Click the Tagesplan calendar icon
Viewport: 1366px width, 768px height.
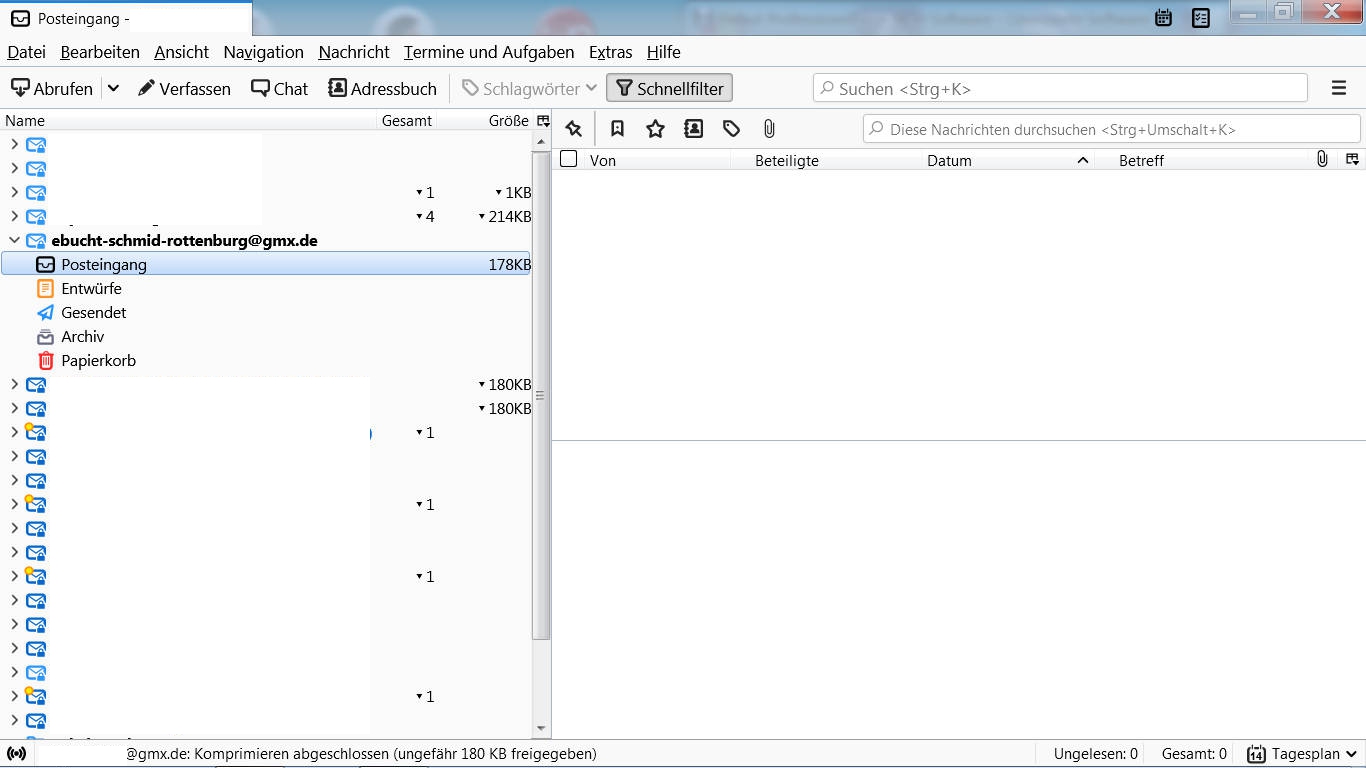1257,754
